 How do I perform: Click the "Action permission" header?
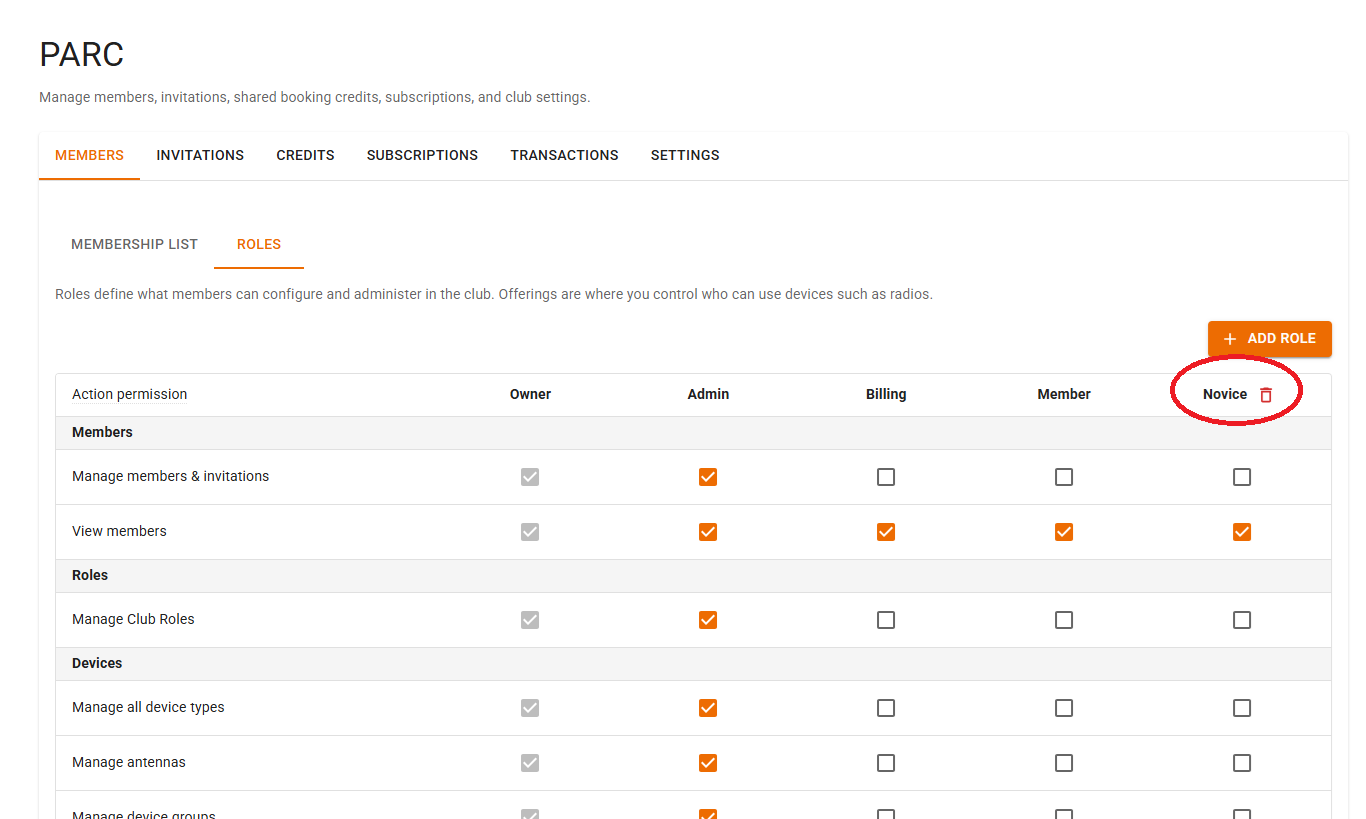(x=129, y=394)
